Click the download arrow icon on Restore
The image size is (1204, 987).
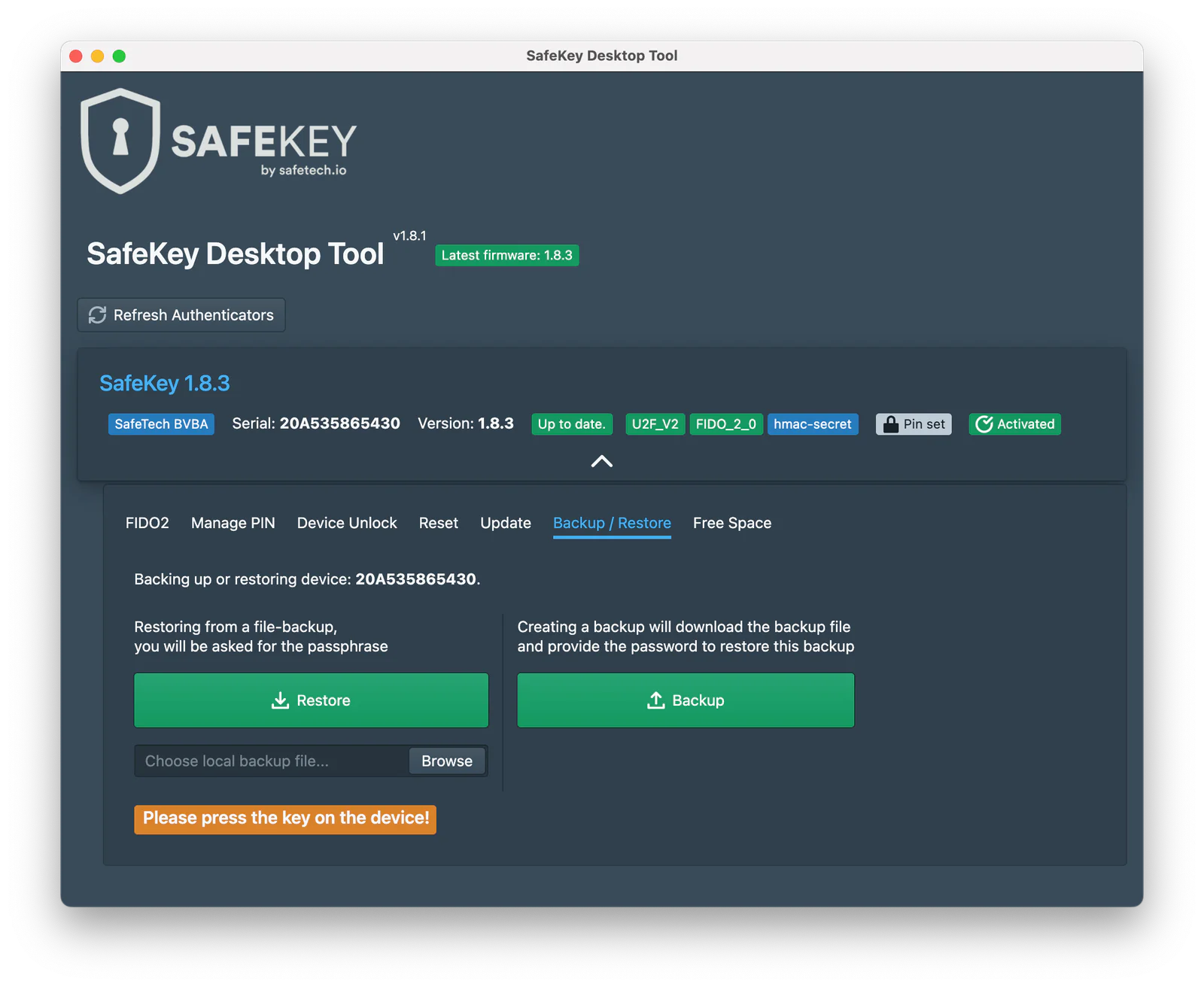click(280, 700)
